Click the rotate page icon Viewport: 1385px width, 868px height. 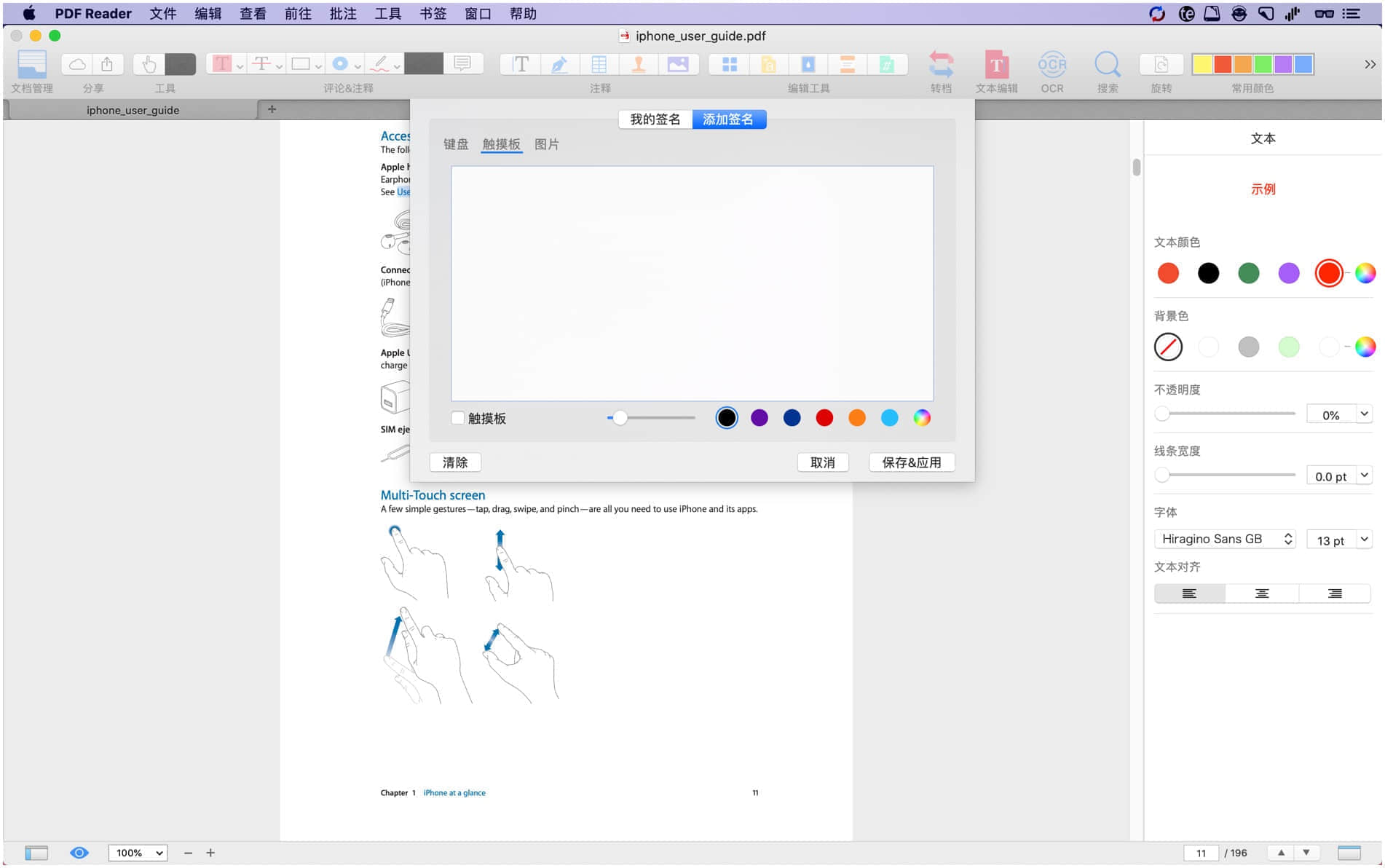(1161, 66)
